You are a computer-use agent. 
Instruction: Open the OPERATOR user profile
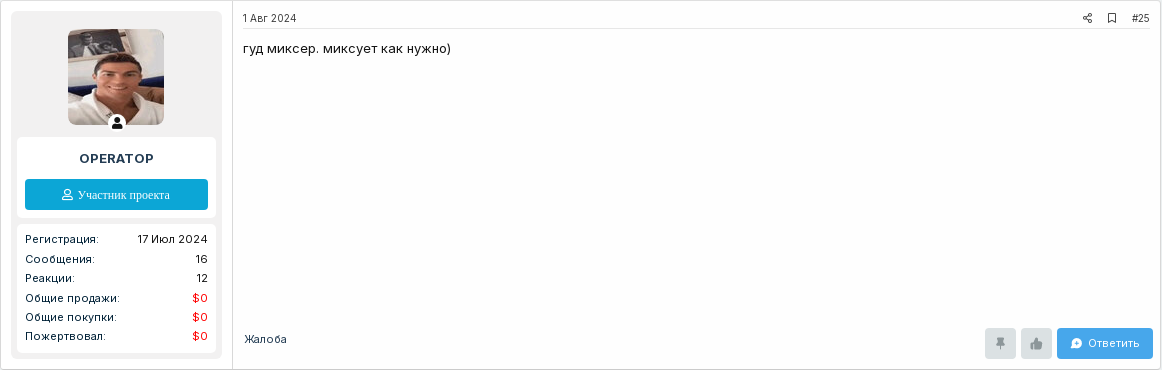pos(116,159)
